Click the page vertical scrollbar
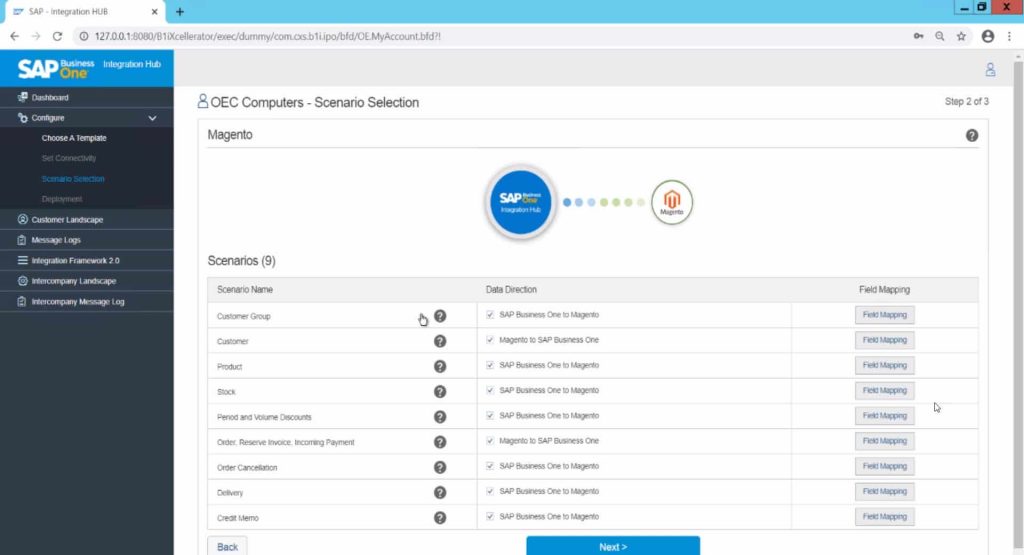This screenshot has height=555, width=1024. [1018, 304]
